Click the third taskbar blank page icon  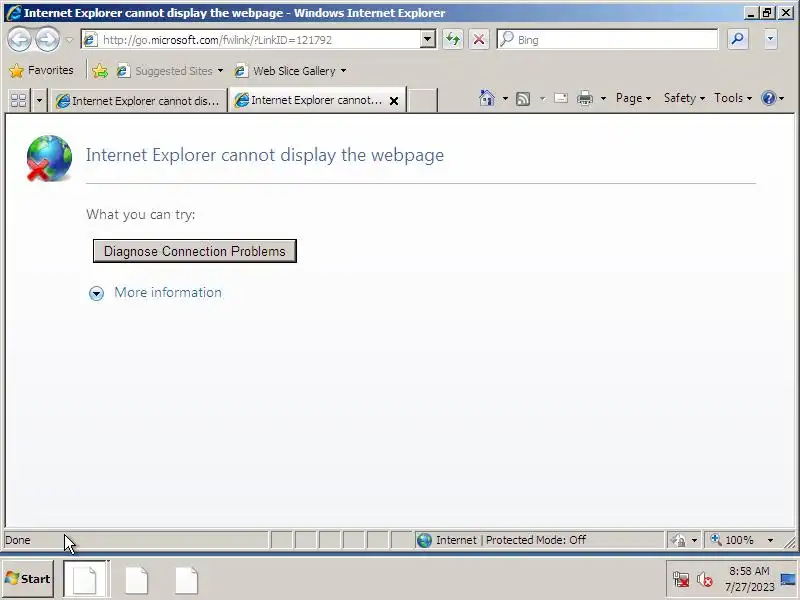coord(186,580)
